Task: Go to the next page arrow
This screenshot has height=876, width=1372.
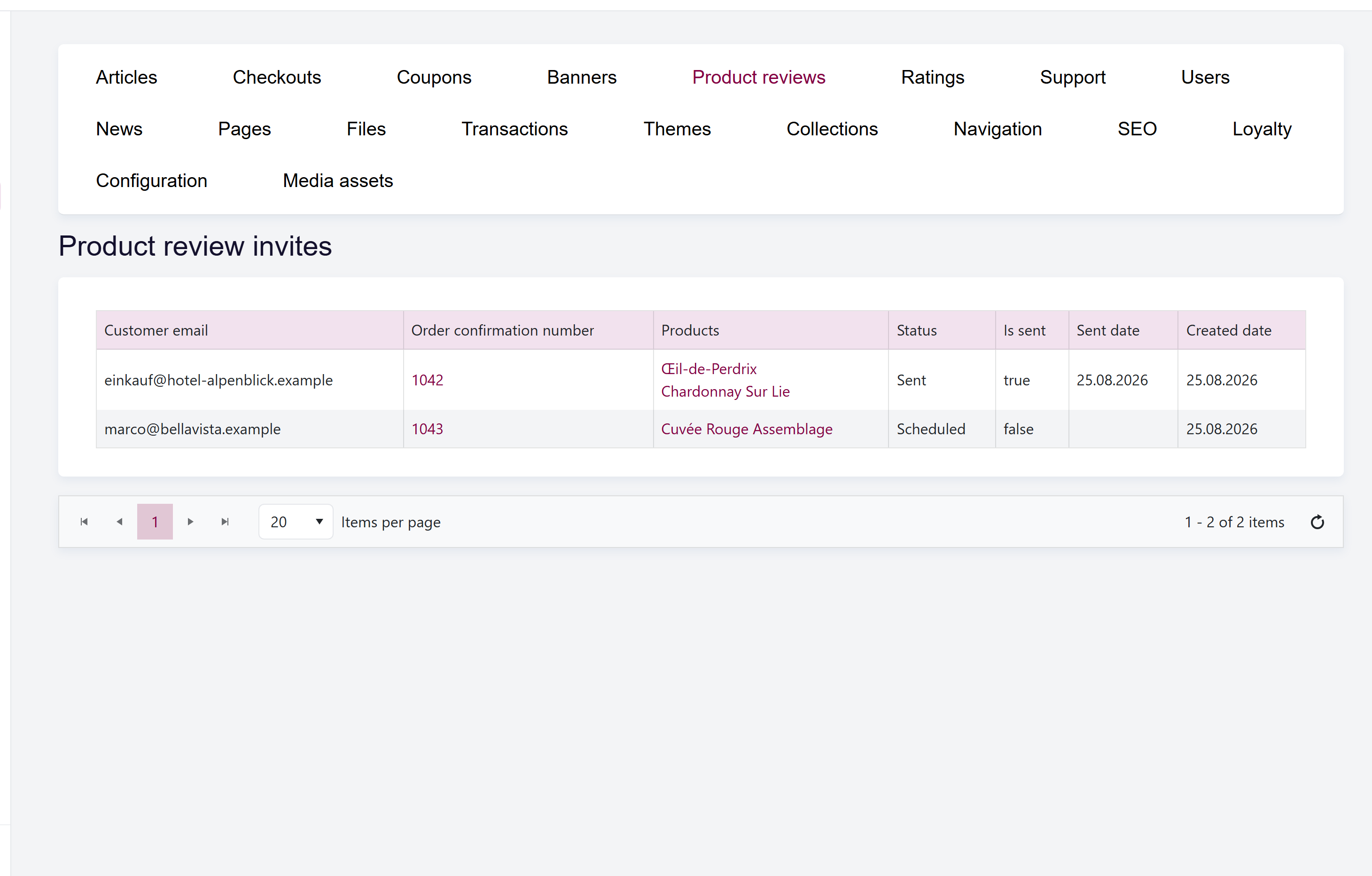Action: point(190,522)
